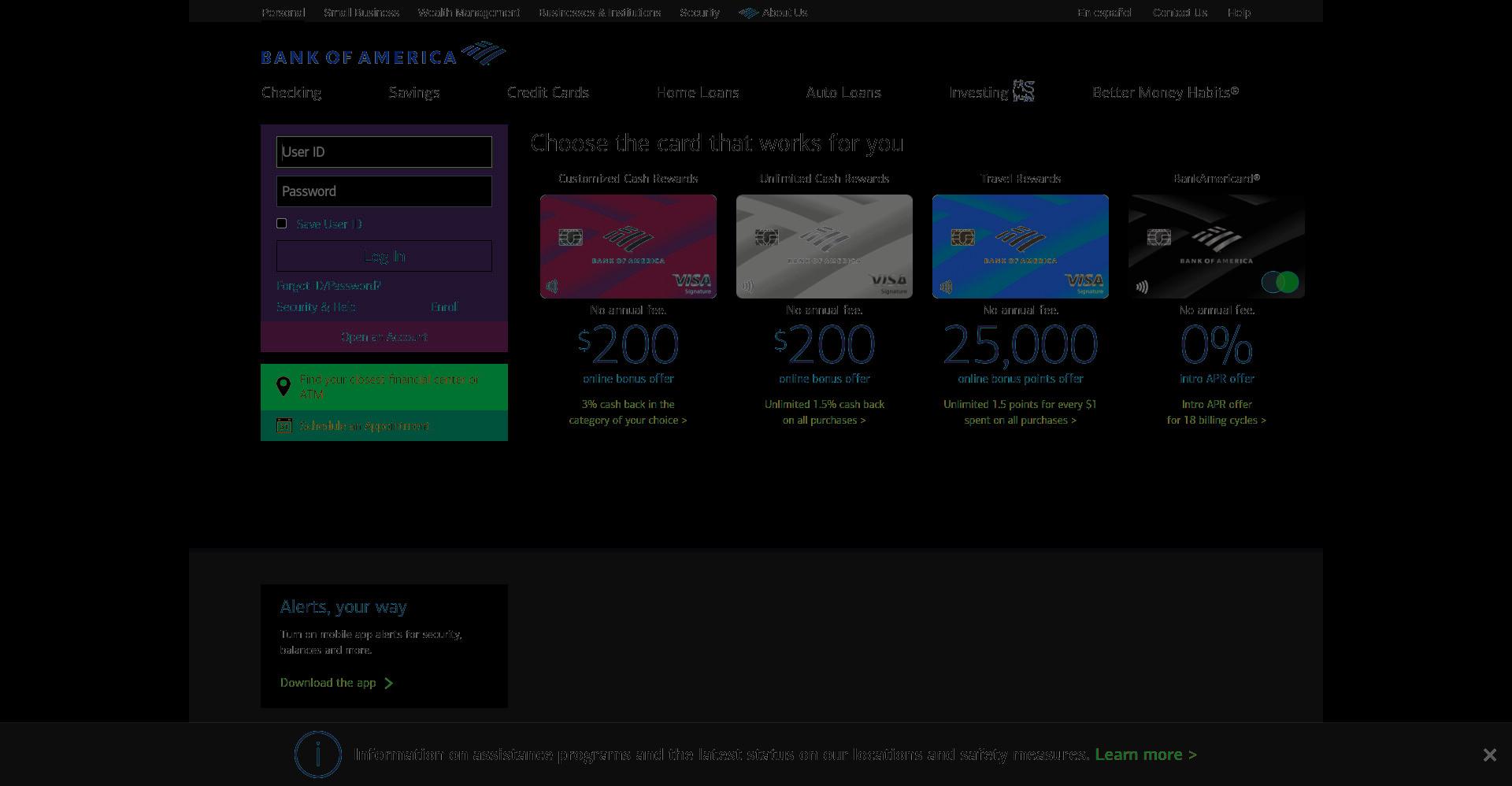Open About Us
The image size is (1512, 786).
coord(784,13)
